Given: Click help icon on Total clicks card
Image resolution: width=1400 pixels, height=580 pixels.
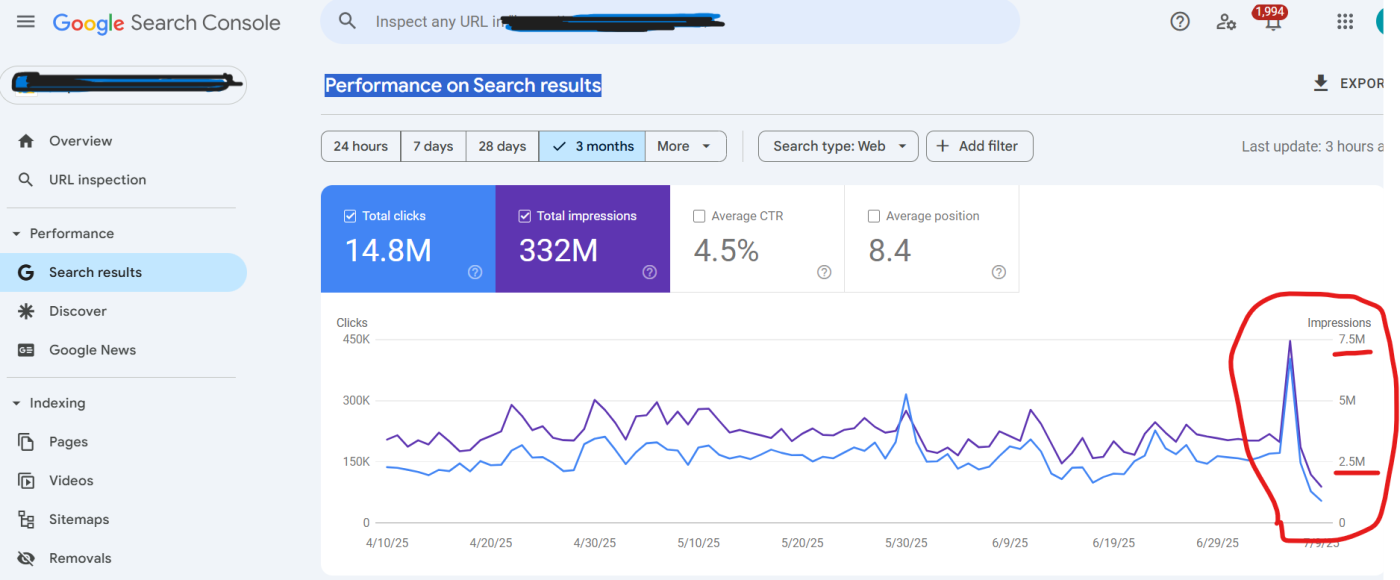Looking at the screenshot, I should point(475,272).
